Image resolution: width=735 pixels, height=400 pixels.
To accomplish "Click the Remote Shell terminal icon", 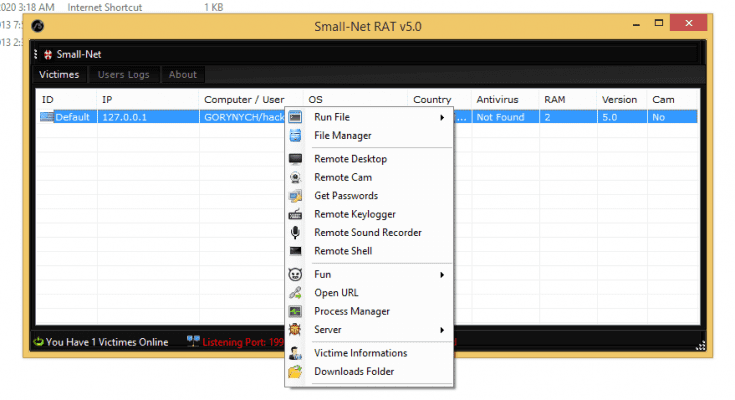I will pos(295,251).
